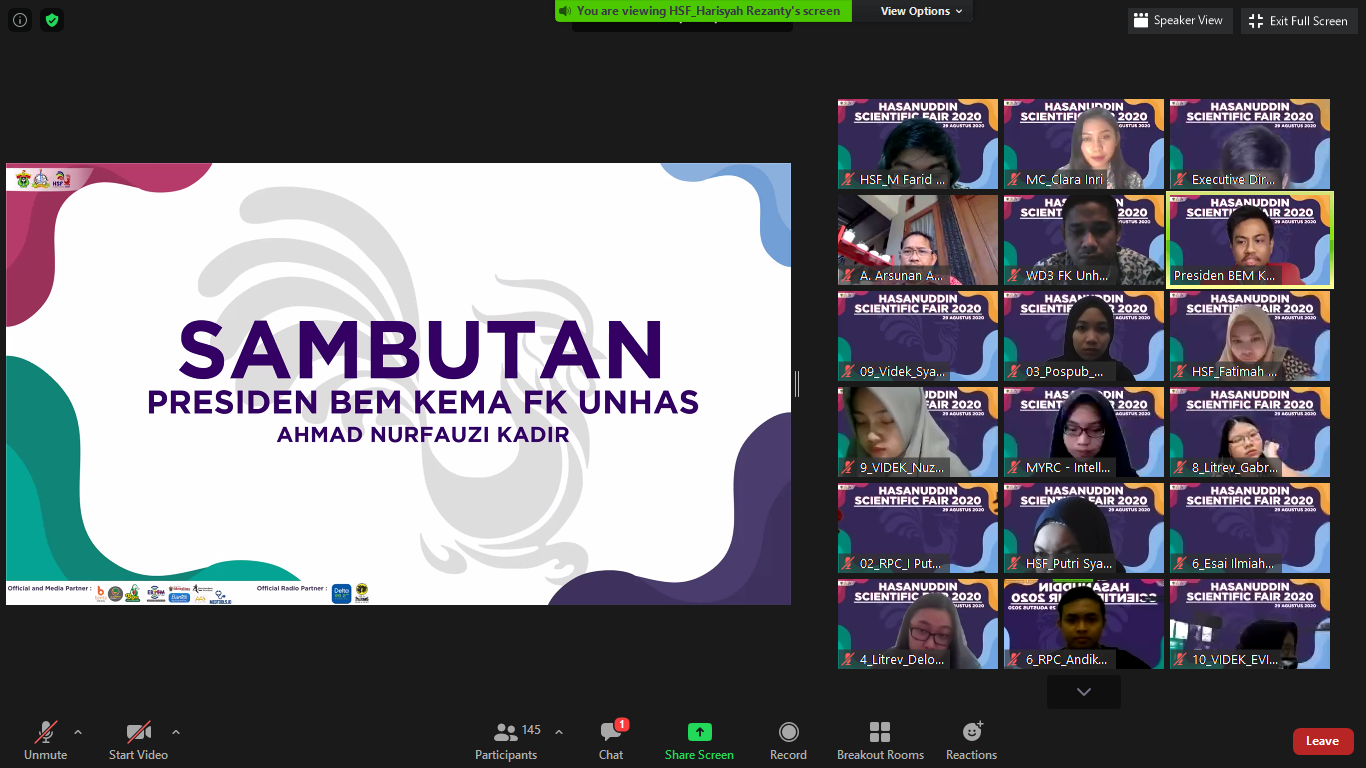Image resolution: width=1366 pixels, height=768 pixels.
Task: Open the meeting information icon
Action: click(x=20, y=20)
